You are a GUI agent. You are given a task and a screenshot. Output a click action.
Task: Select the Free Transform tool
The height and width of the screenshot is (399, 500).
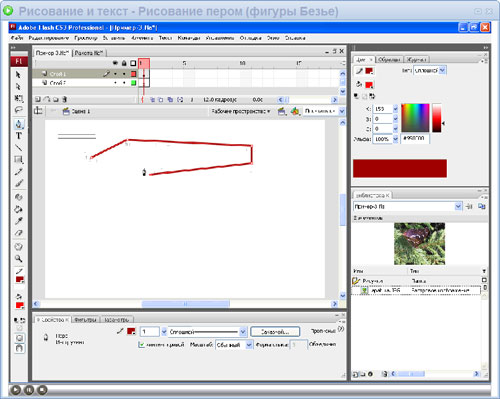pos(18,98)
